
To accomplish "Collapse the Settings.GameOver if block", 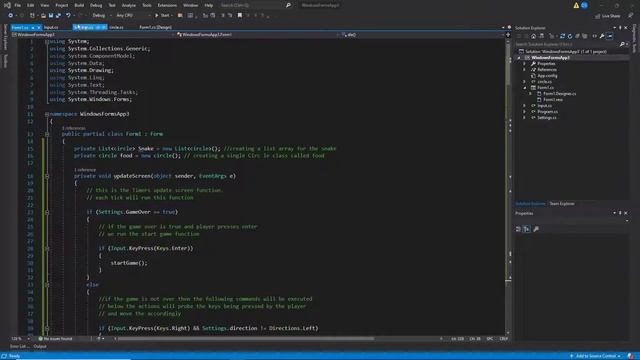I will point(47,212).
